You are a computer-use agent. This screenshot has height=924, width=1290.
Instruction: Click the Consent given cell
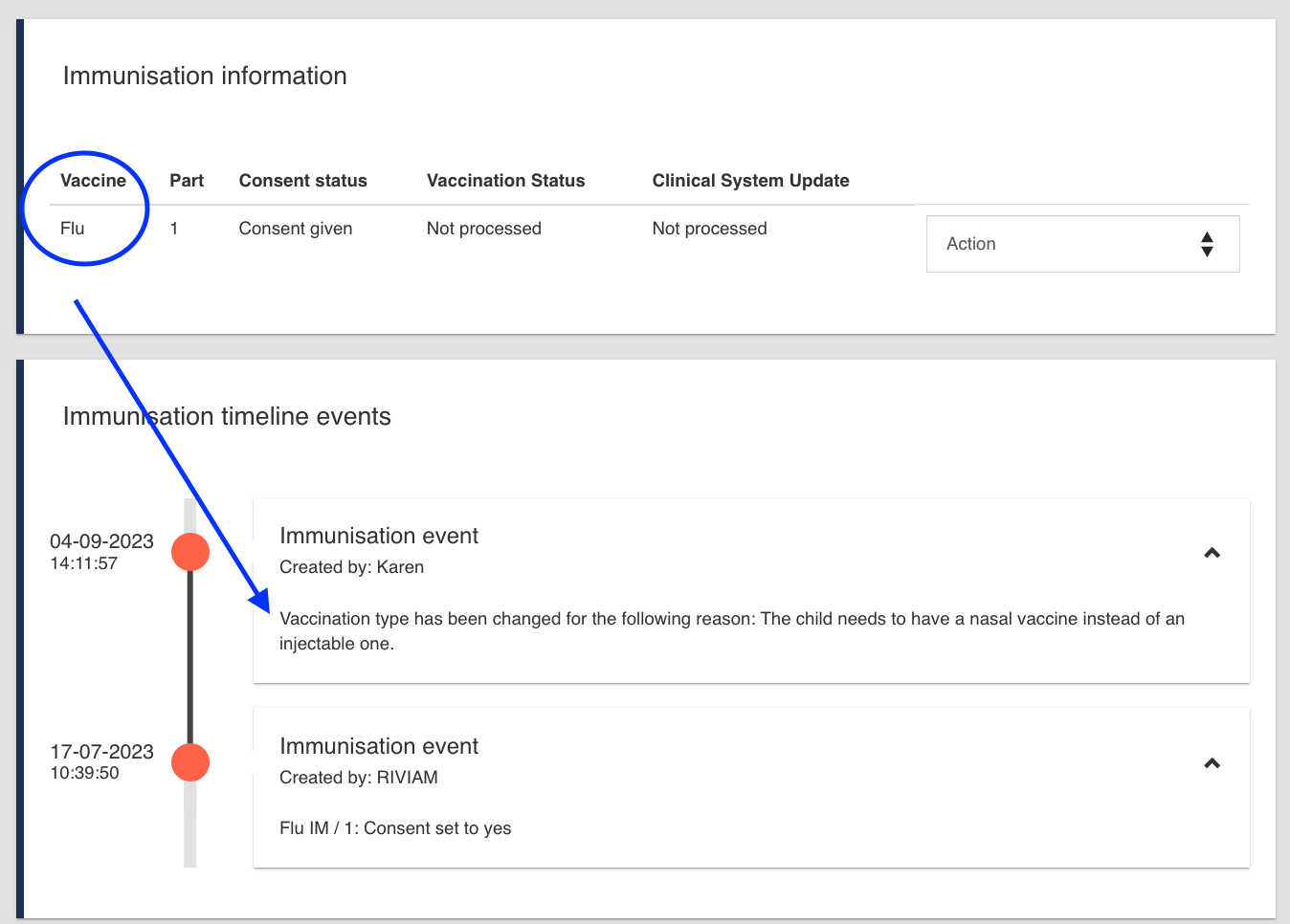tap(296, 229)
